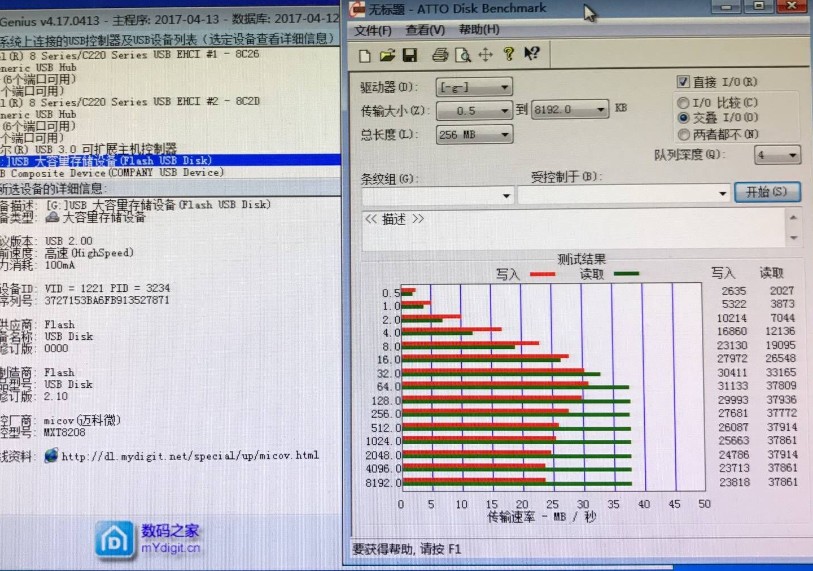The height and width of the screenshot is (571, 813).
Task: Open the 队列深度 queue depth dropdown
Action: coord(777,155)
